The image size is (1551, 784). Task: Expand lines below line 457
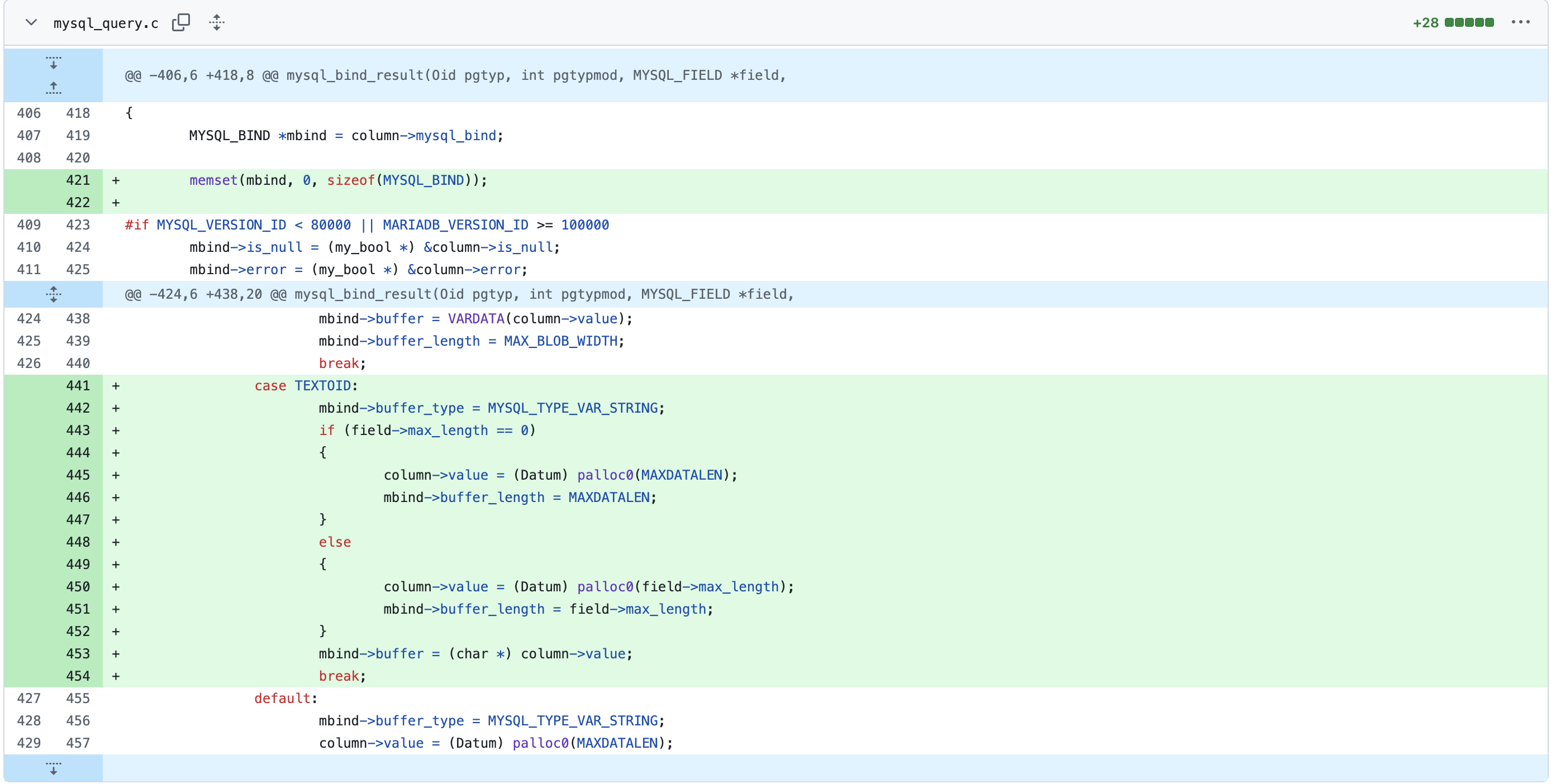(x=53, y=768)
